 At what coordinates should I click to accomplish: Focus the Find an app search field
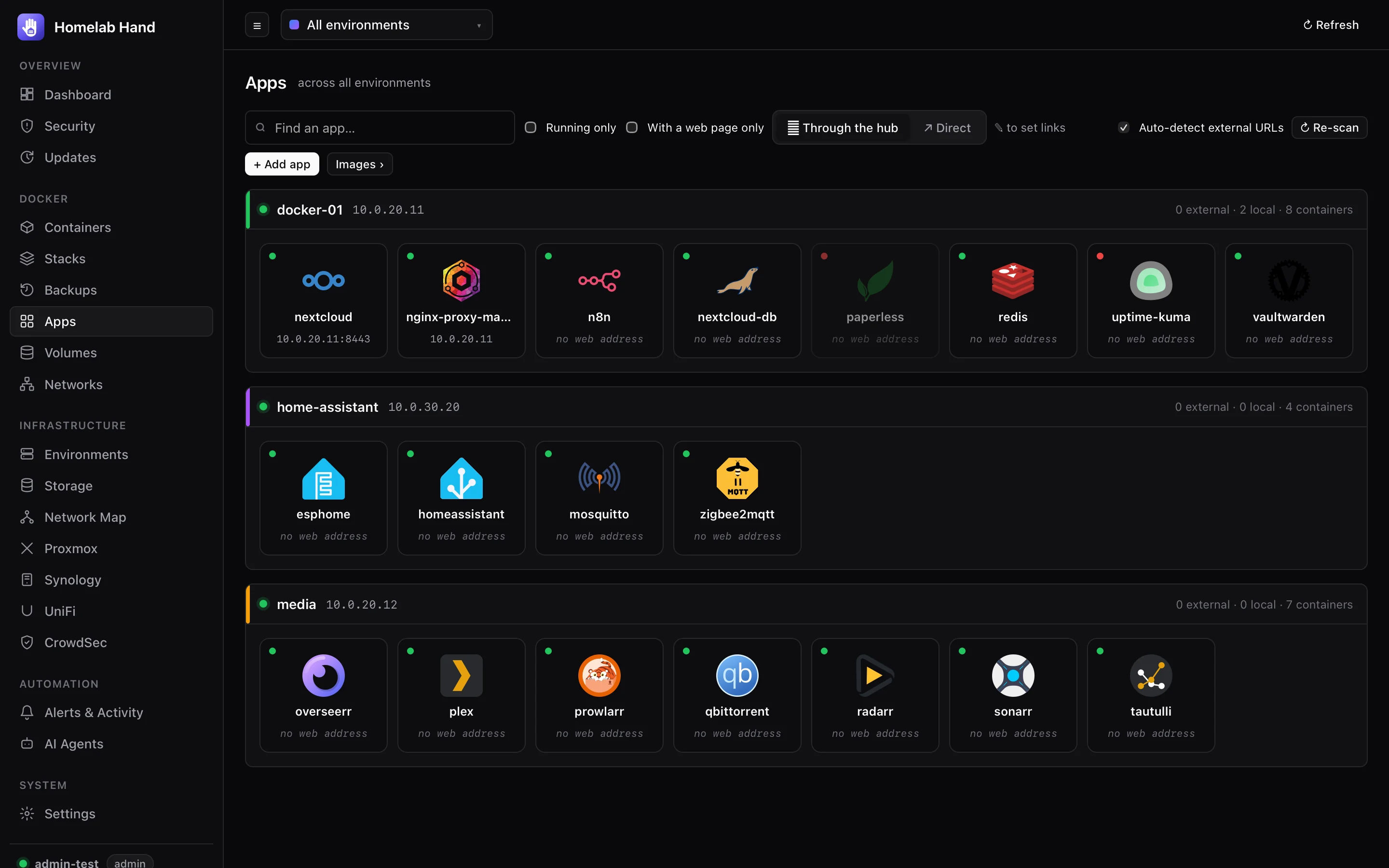(x=380, y=127)
